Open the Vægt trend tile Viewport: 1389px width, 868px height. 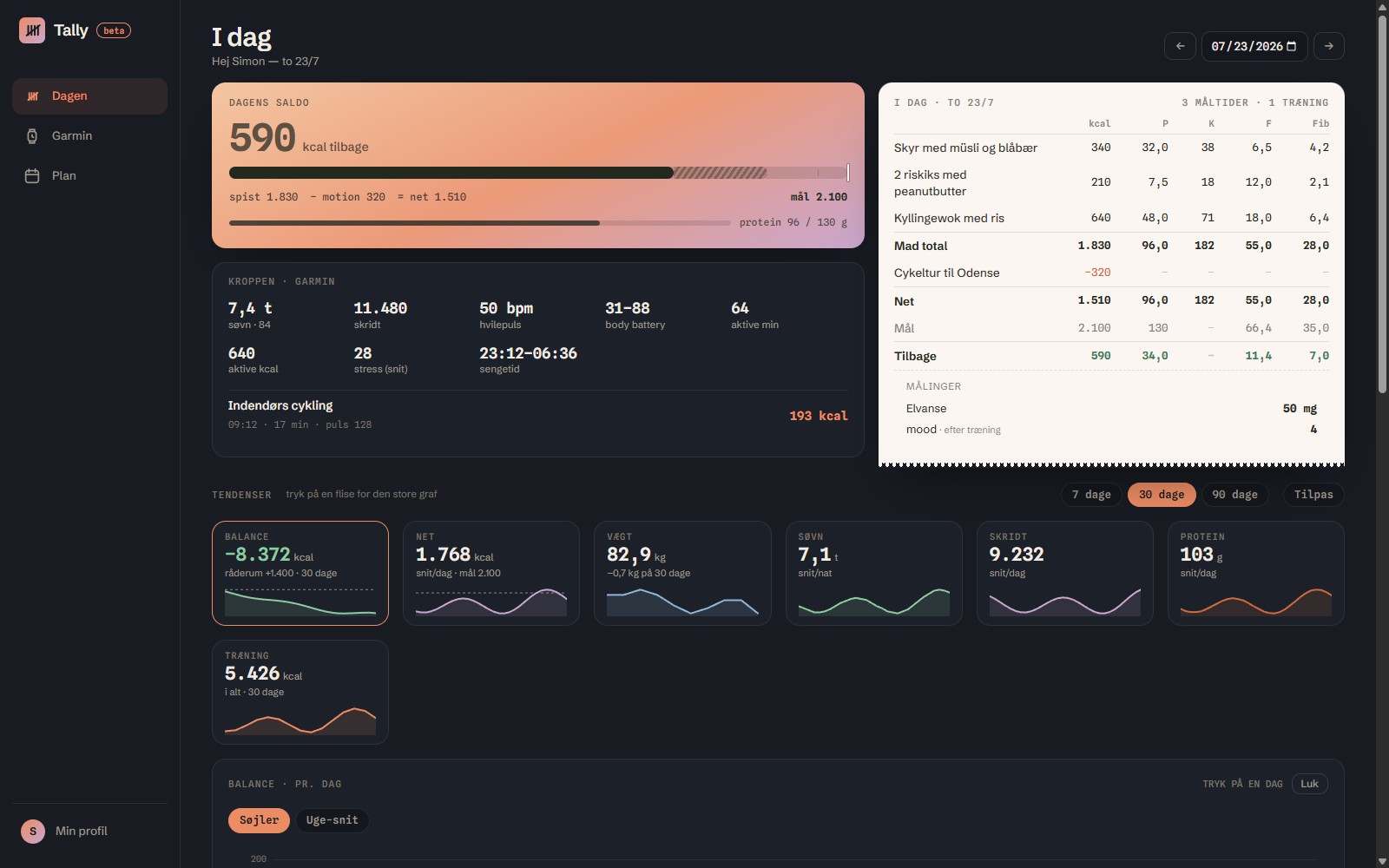coord(682,573)
